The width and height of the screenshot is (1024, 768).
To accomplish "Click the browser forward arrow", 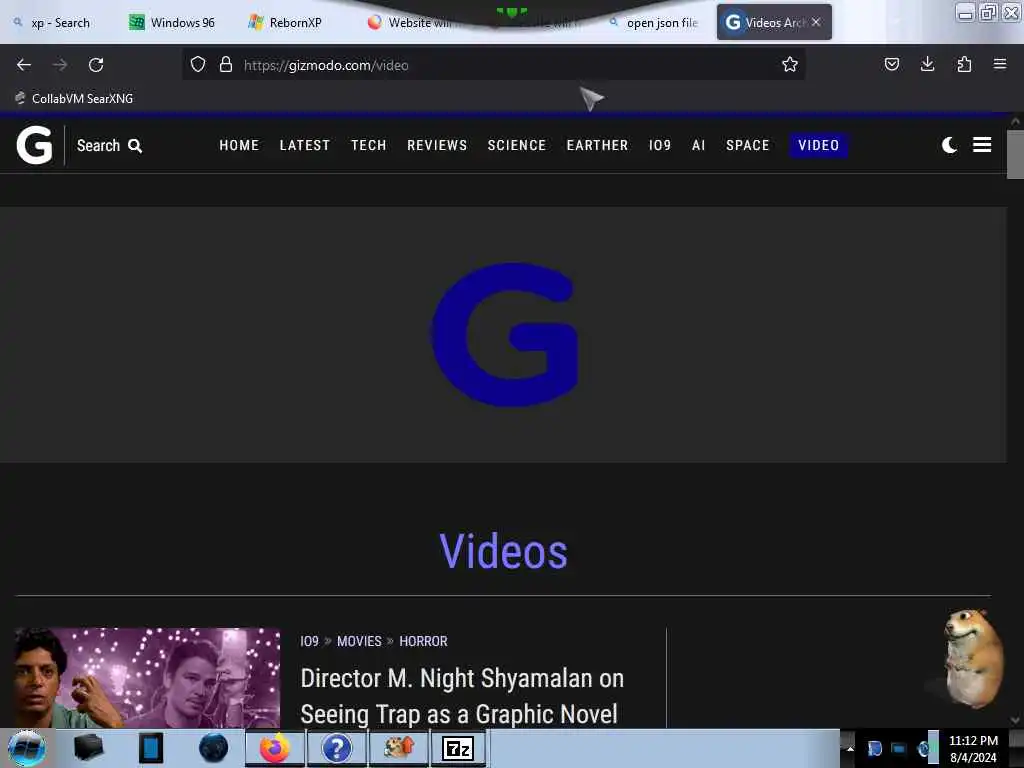I will tap(60, 65).
